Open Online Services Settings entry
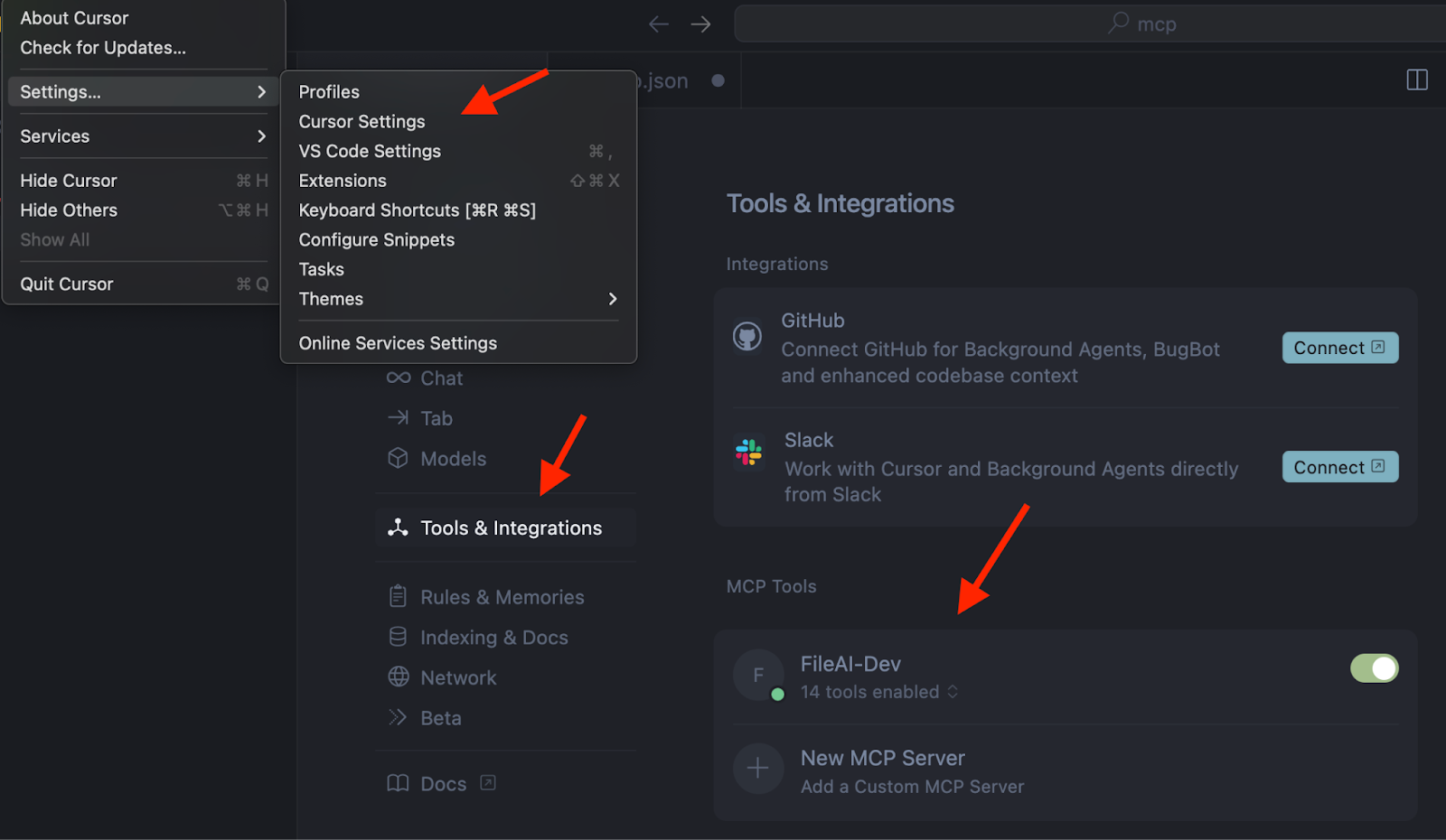The width and height of the screenshot is (1446, 840). (458, 343)
